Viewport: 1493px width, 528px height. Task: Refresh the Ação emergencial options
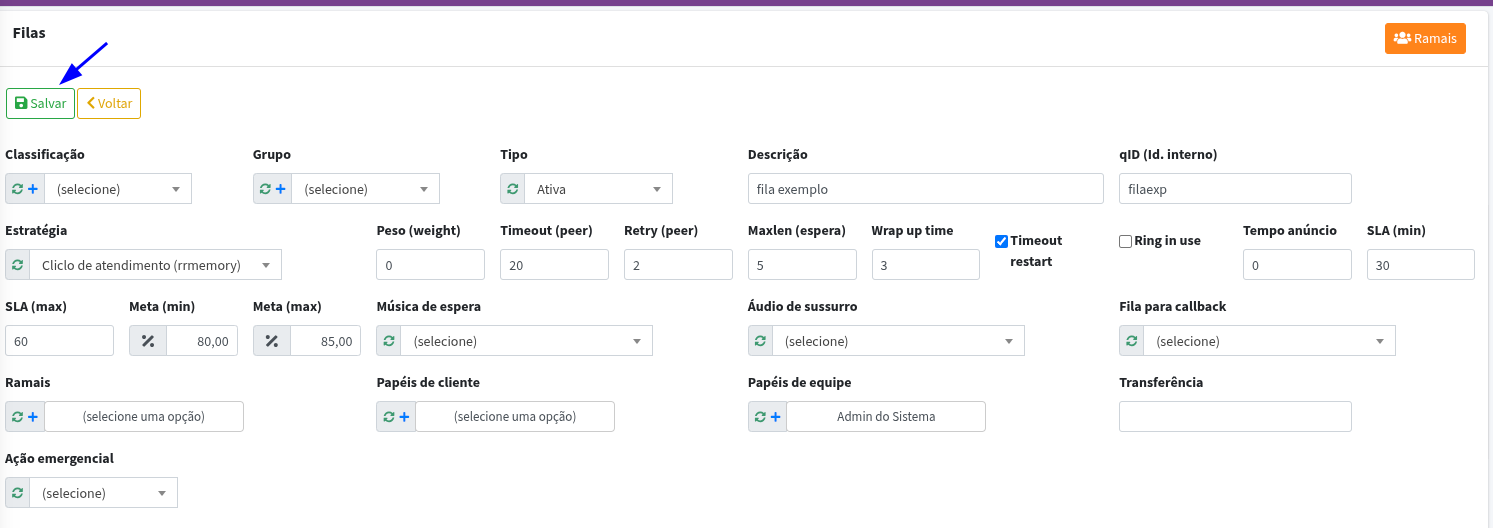(18, 493)
